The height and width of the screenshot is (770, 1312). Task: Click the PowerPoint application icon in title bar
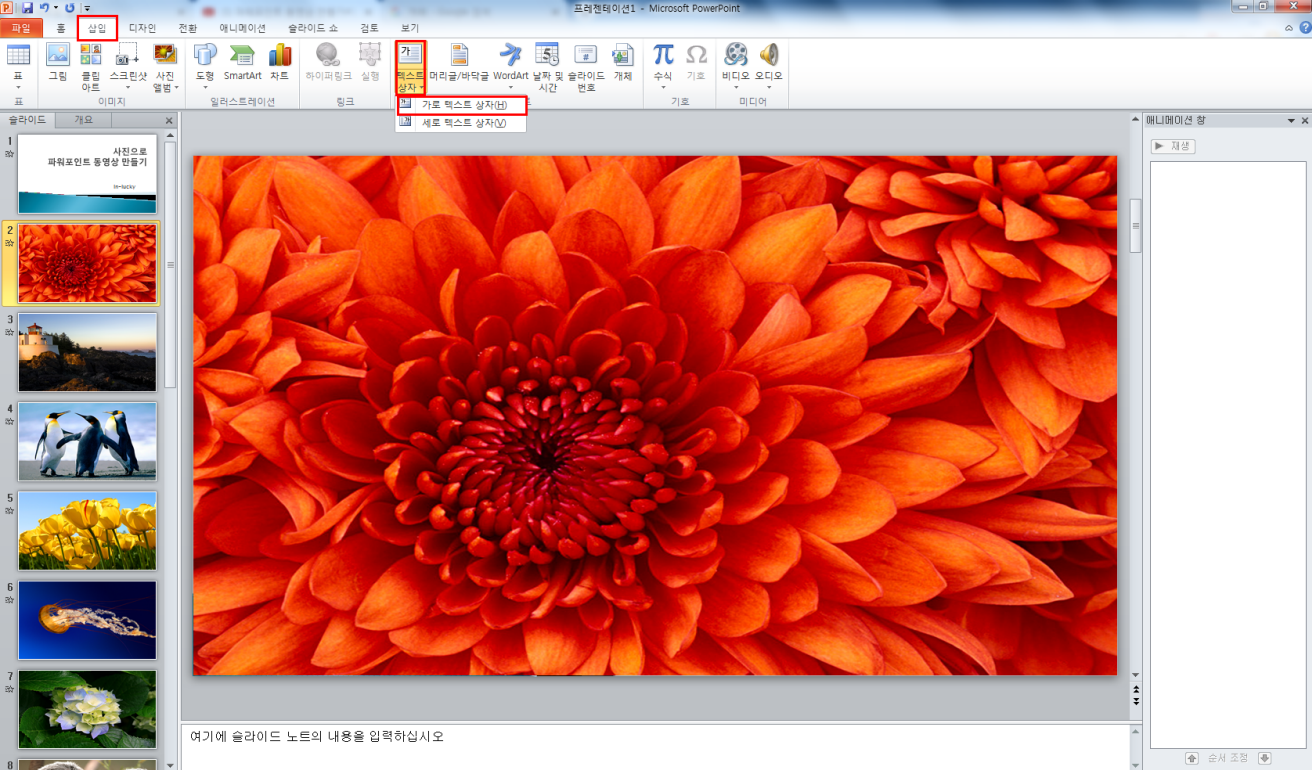pyautogui.click(x=8, y=8)
